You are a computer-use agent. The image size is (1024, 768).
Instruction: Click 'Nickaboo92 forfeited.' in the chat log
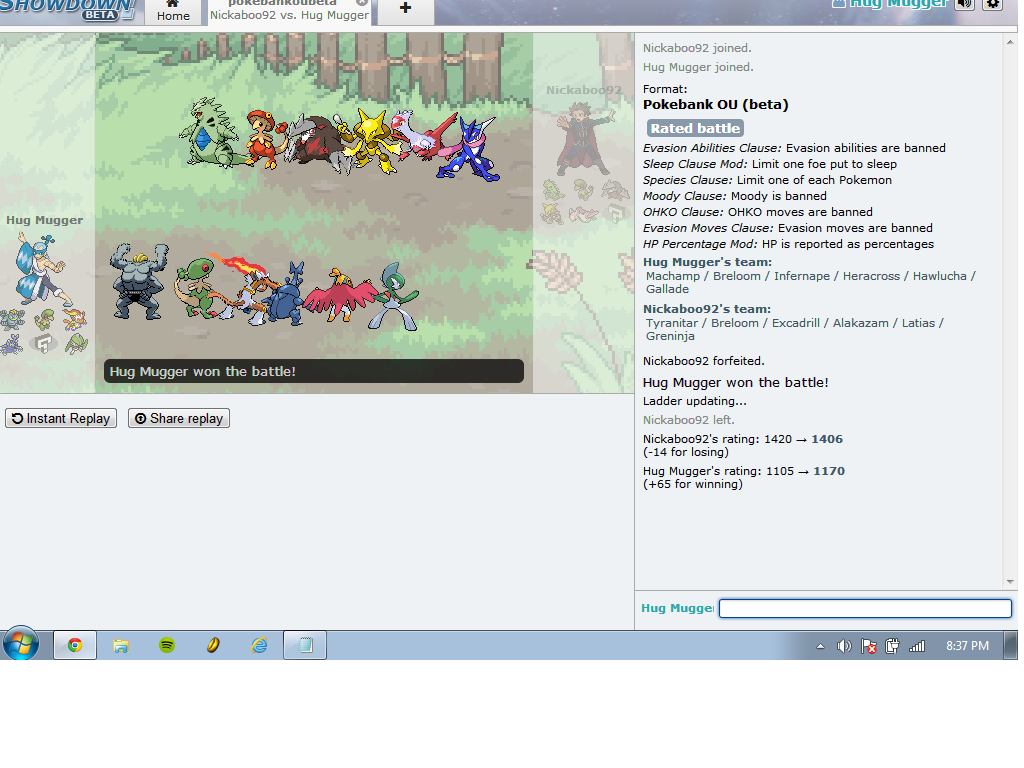(703, 361)
